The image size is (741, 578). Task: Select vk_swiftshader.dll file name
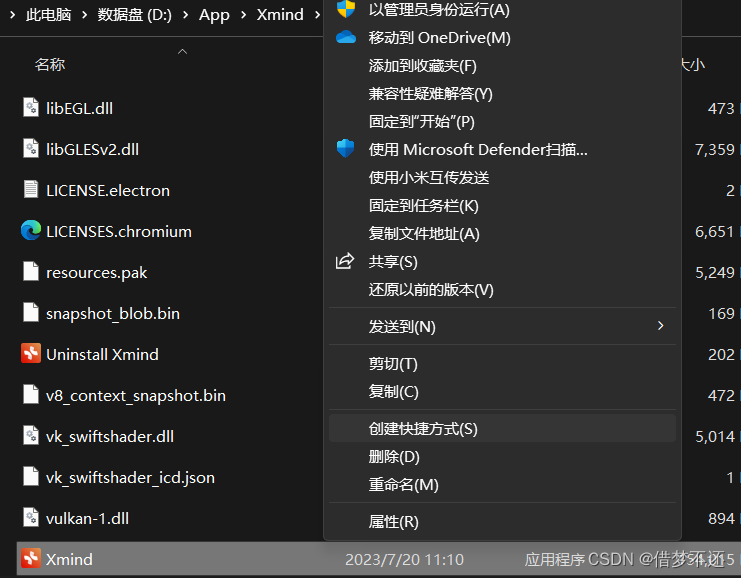[110, 437]
